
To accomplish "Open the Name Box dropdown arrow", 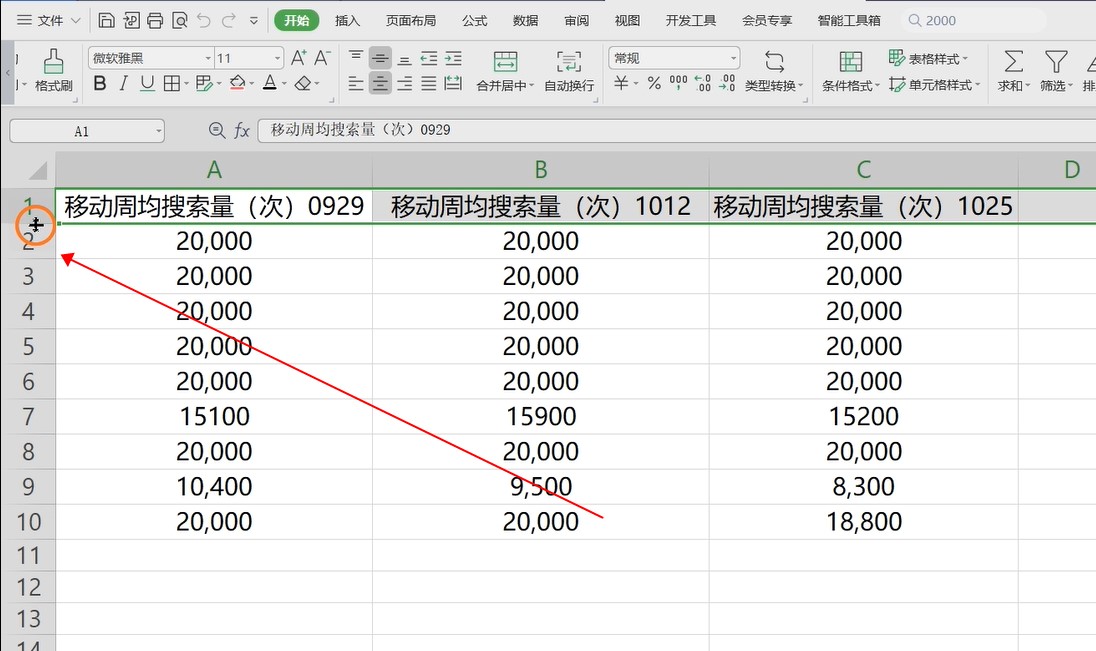I will (x=158, y=131).
